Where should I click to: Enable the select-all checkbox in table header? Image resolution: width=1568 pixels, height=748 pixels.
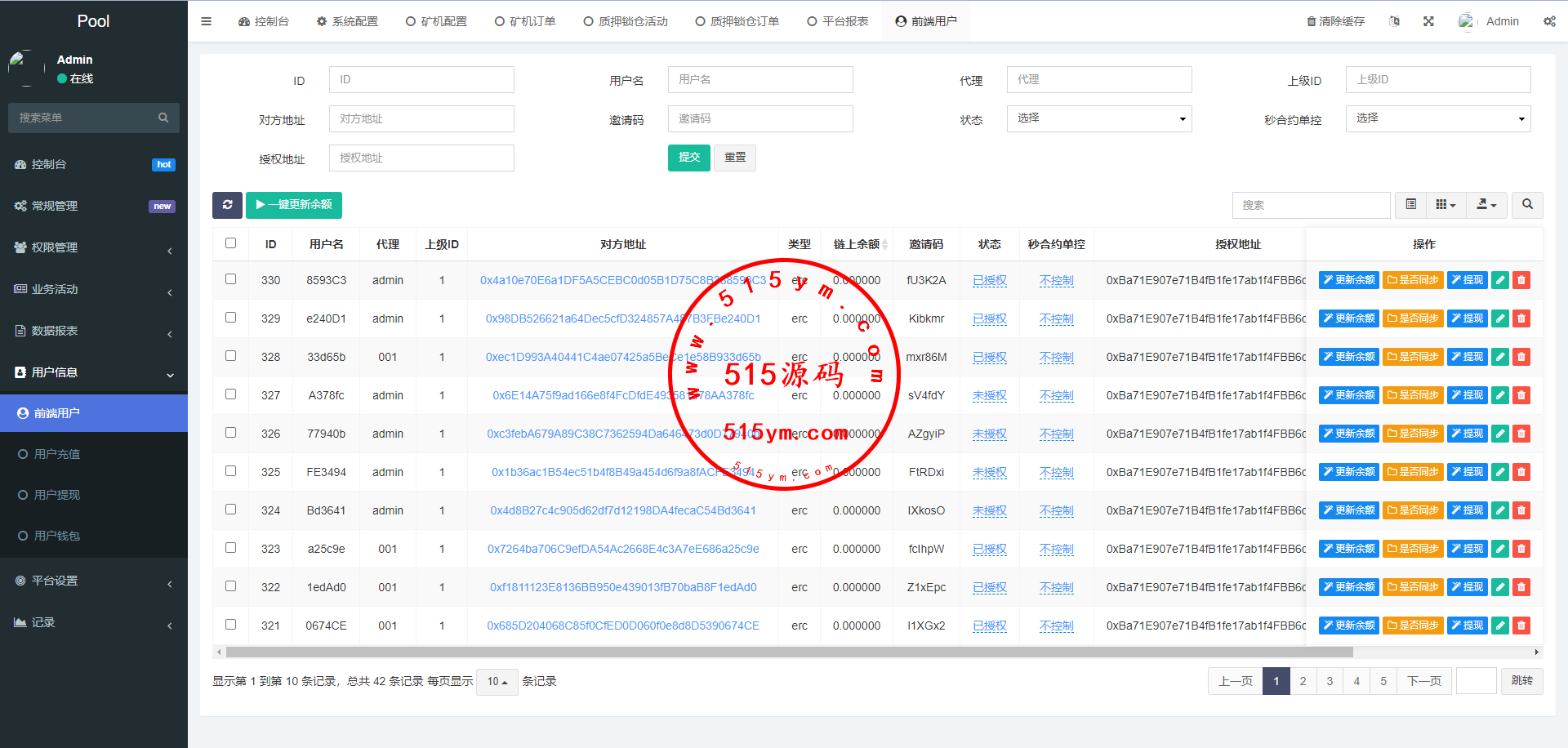pos(230,243)
